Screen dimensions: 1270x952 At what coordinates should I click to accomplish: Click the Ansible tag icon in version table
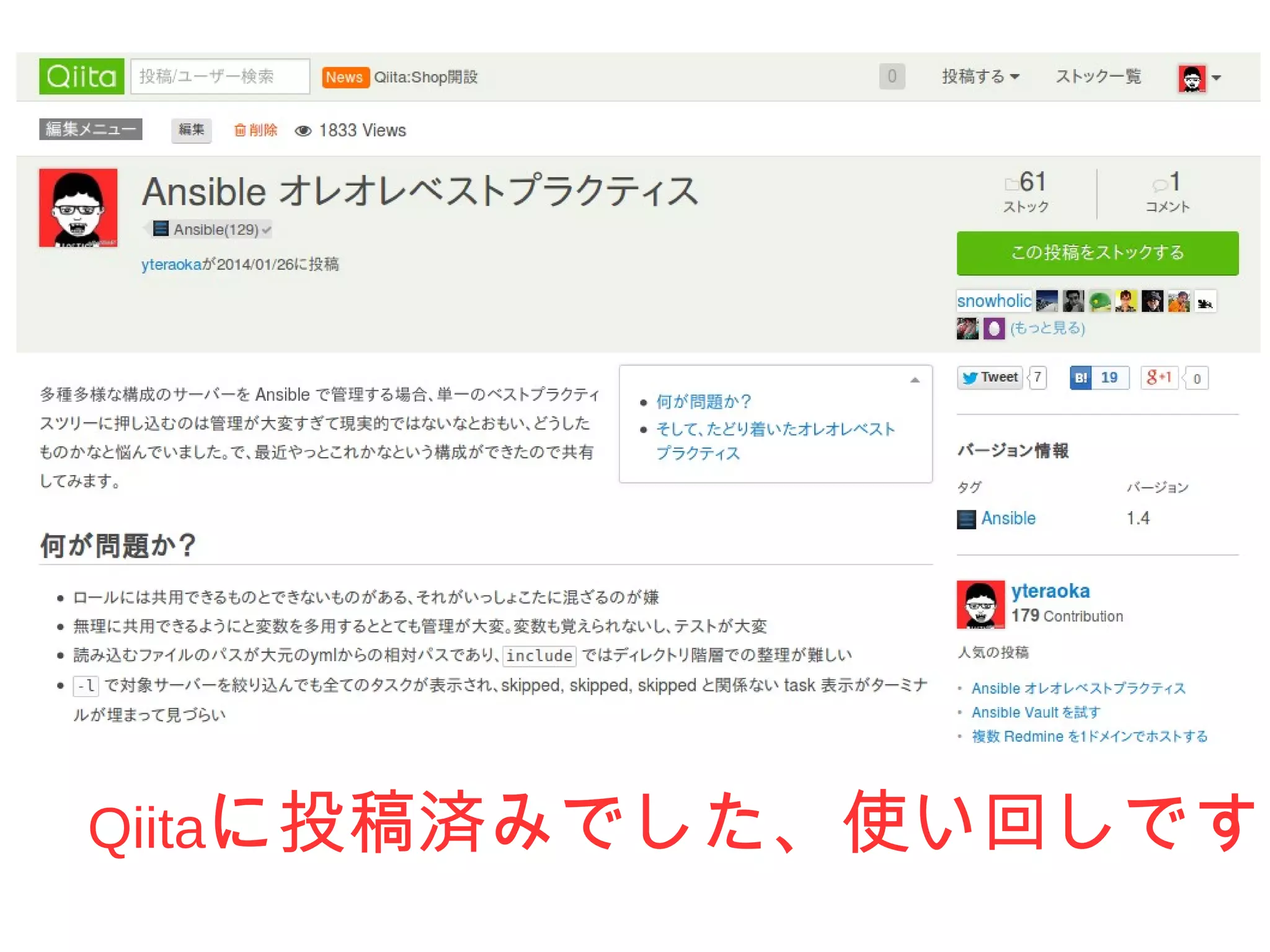(x=966, y=518)
